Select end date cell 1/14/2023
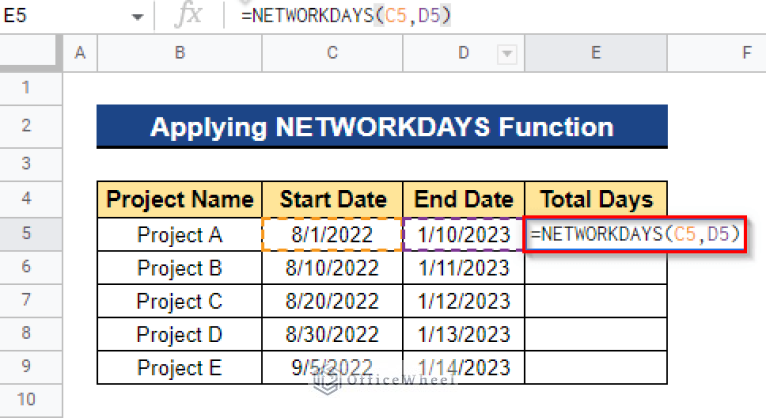This screenshot has width=766, height=418. (x=464, y=367)
